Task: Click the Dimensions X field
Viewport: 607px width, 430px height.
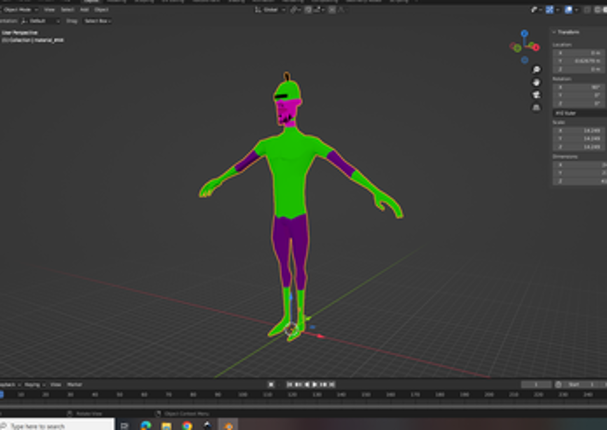Action: [x=580, y=165]
